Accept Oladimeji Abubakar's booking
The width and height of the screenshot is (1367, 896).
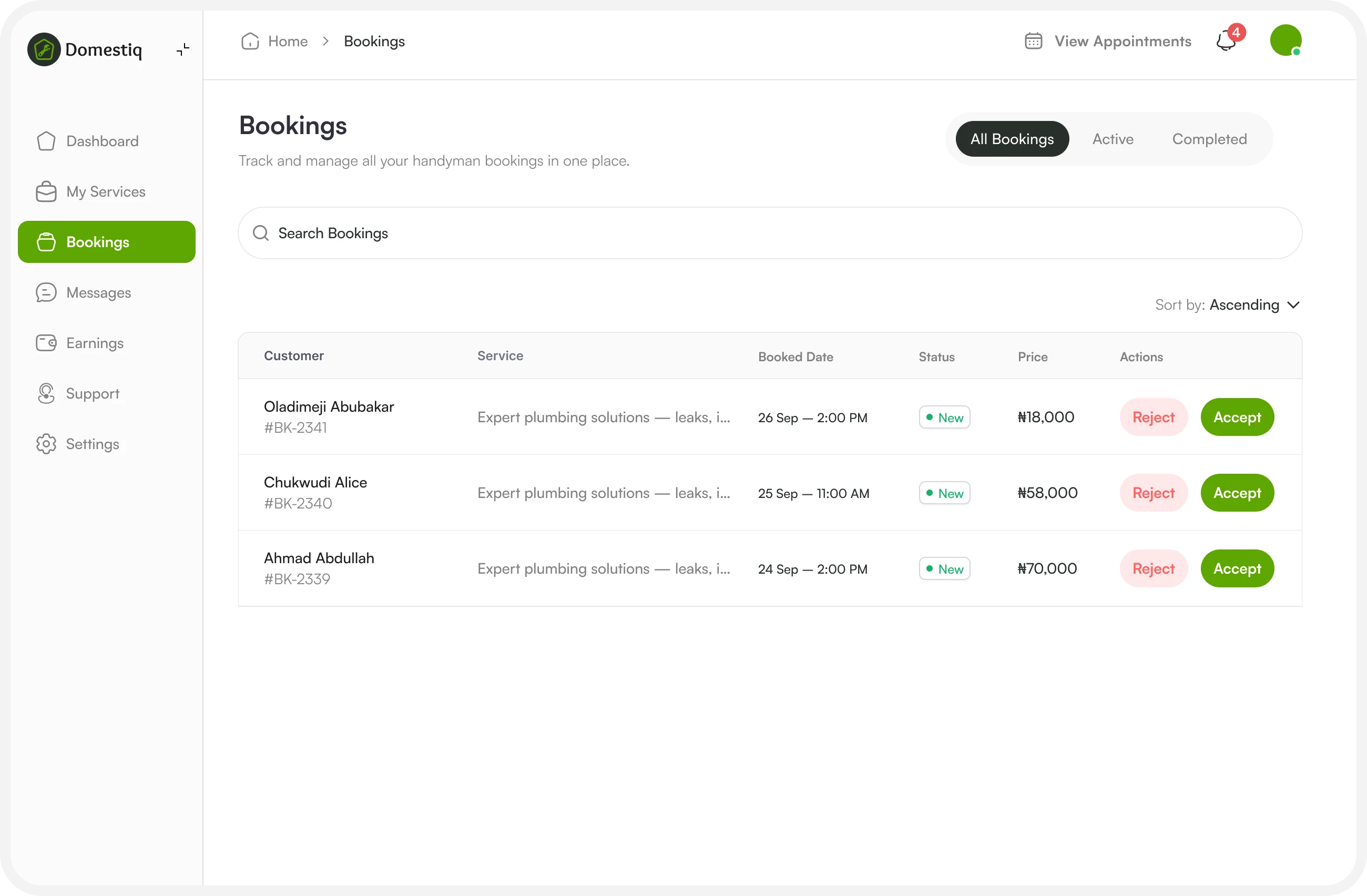tap(1237, 417)
